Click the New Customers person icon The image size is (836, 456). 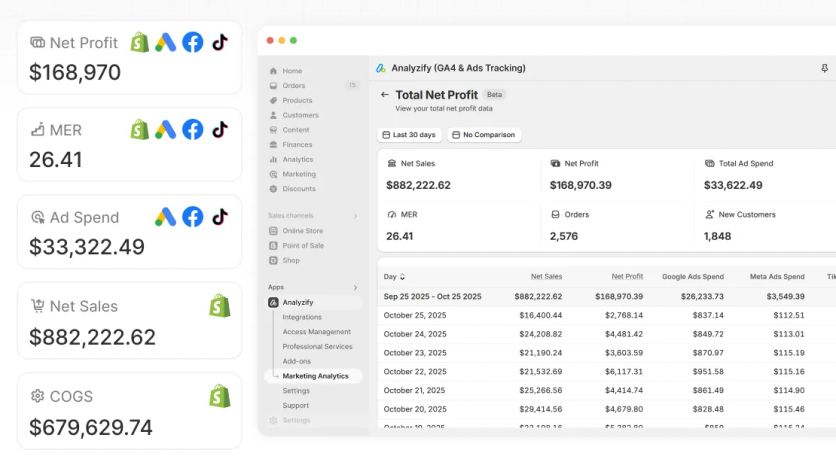click(x=710, y=214)
